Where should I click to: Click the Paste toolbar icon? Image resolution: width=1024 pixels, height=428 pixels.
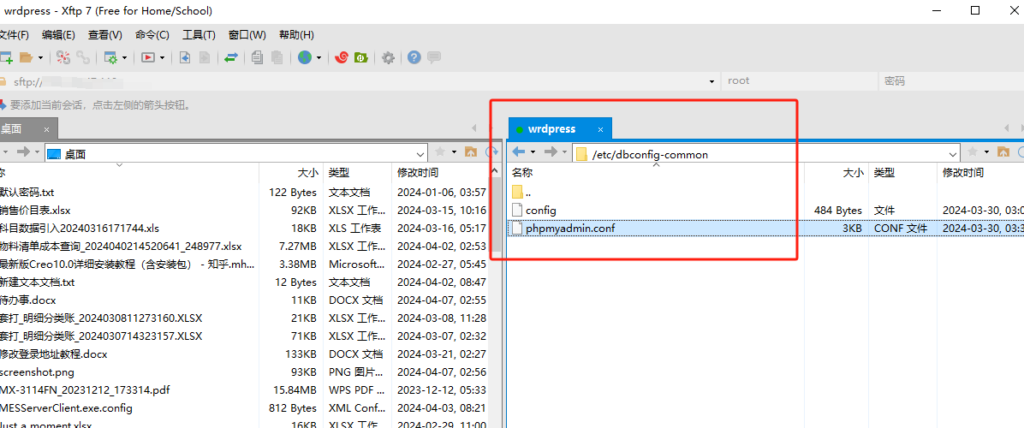277,58
